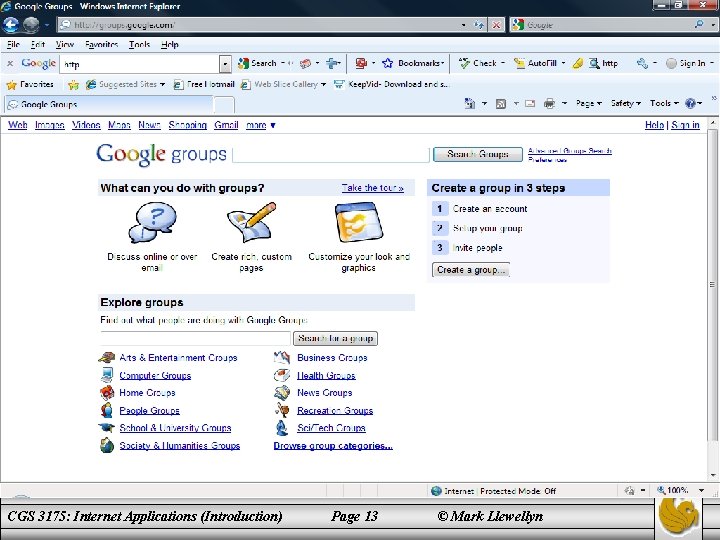The width and height of the screenshot is (720, 540).
Task: Click the Computer Groups category icon
Action: click(107, 375)
